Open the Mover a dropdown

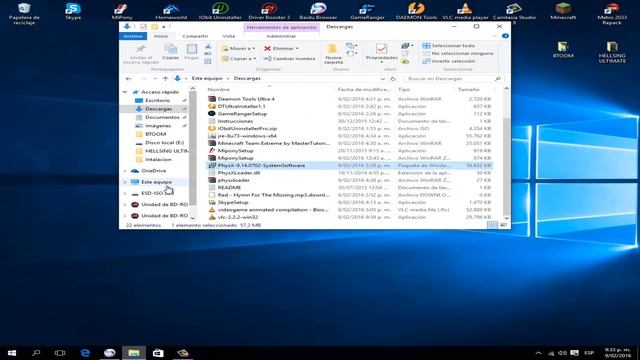tap(238, 49)
